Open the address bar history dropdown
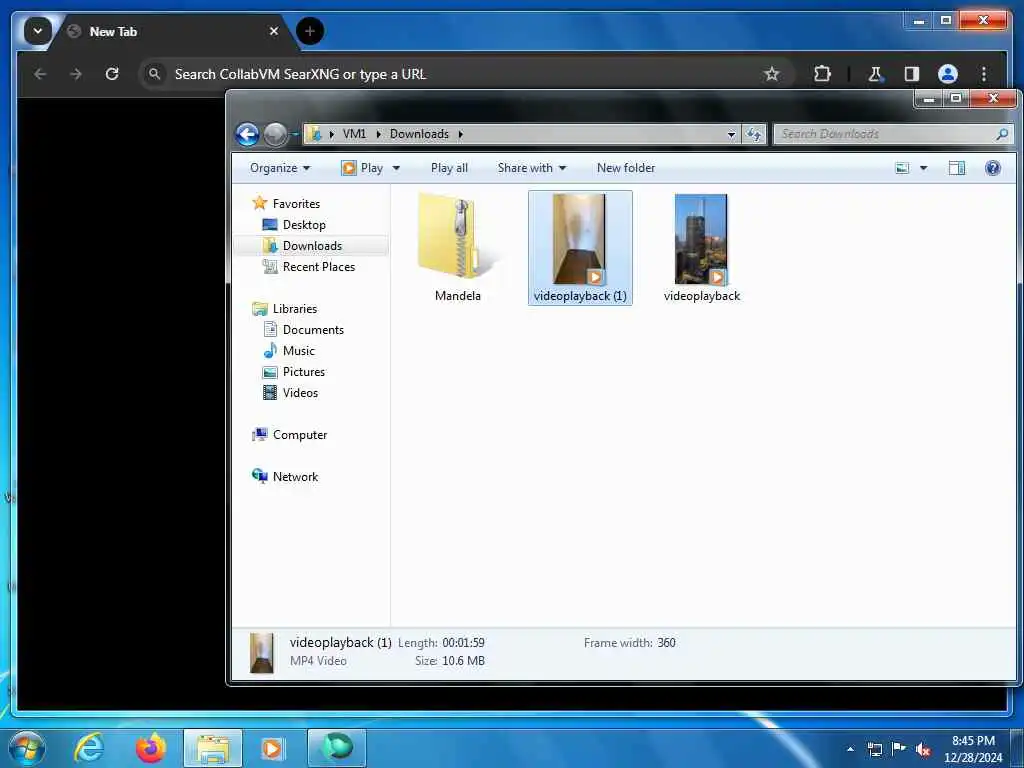This screenshot has width=1024, height=768. coord(731,134)
